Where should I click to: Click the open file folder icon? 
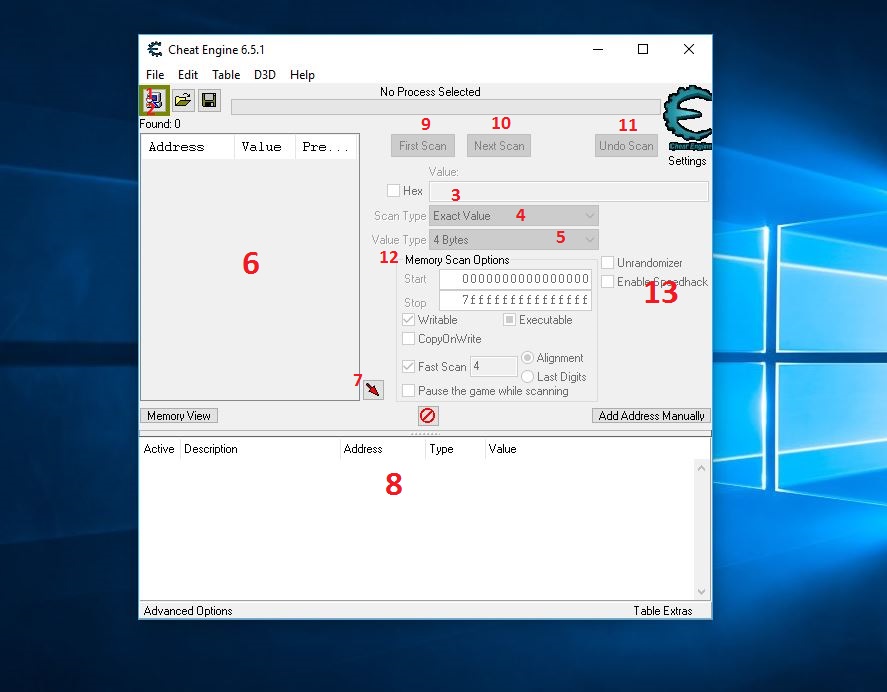pyautogui.click(x=183, y=101)
